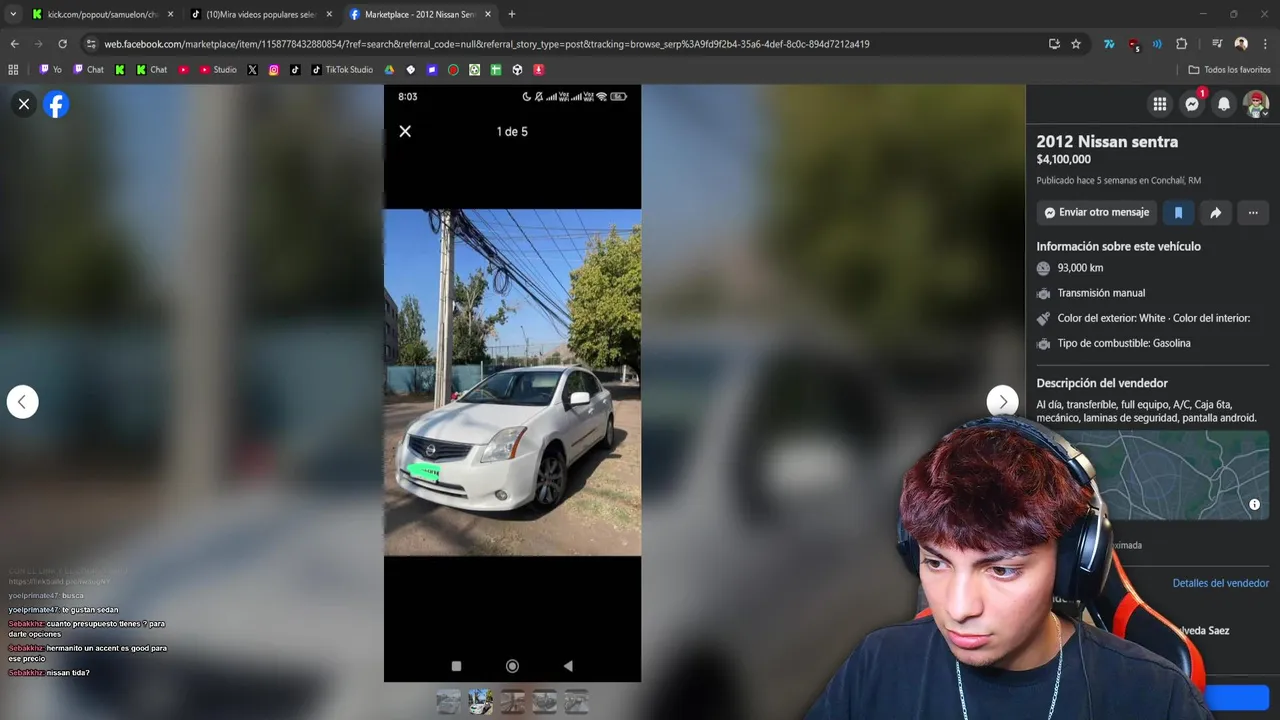The width and height of the screenshot is (1280, 720).
Task: Open Facebook home via logo
Action: [56, 104]
